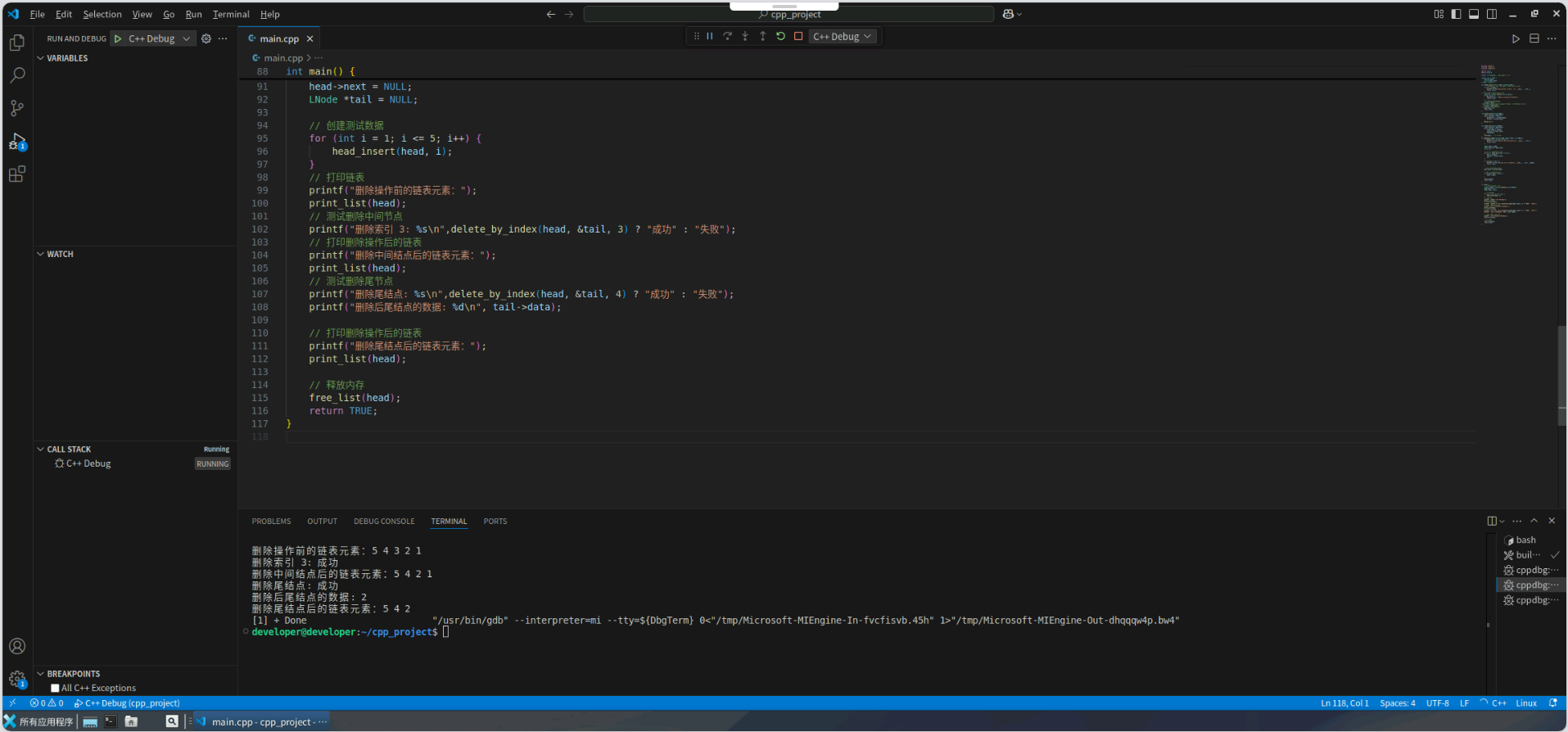This screenshot has width=1568, height=732.
Task: Split the editor right
Action: [x=1534, y=38]
